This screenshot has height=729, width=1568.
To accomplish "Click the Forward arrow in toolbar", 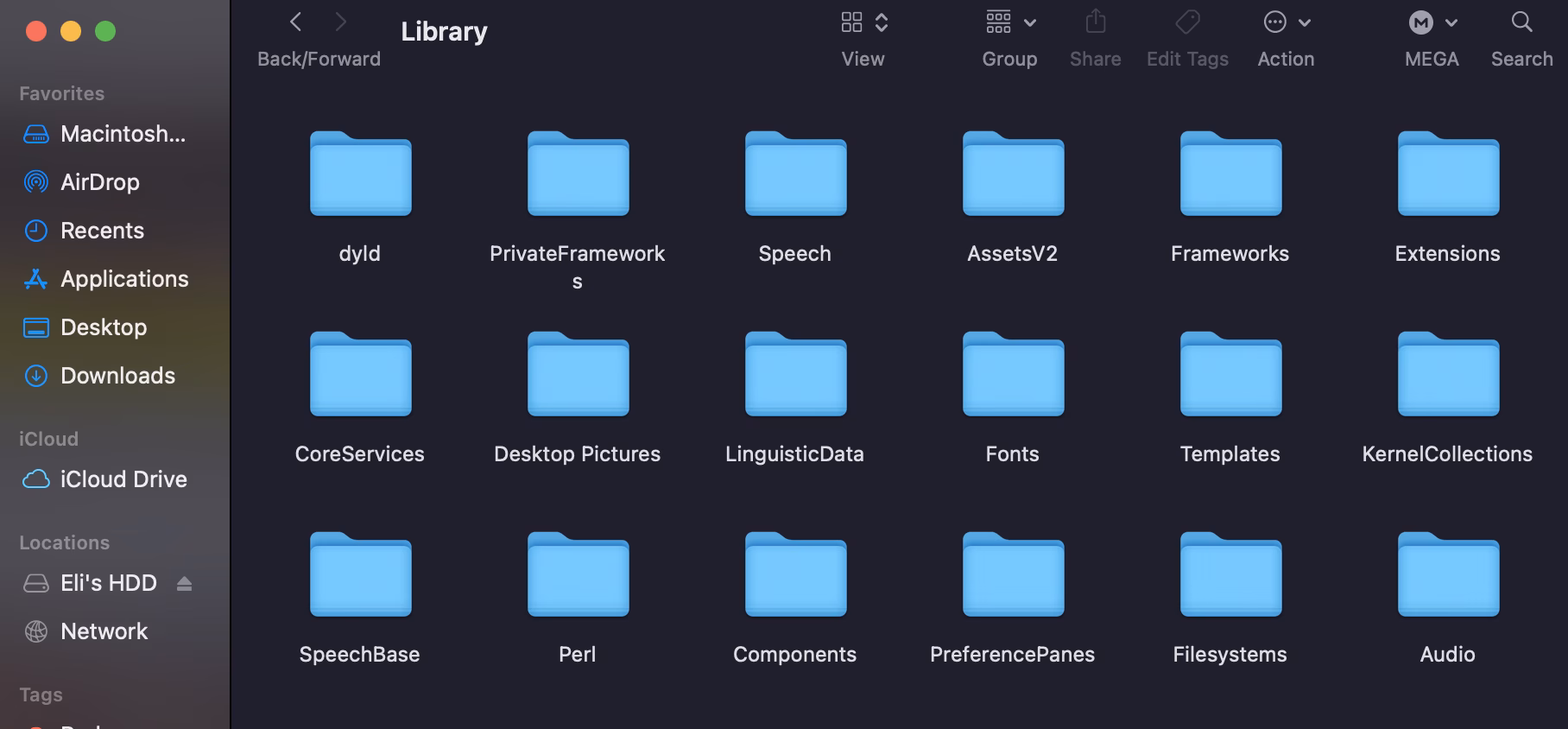I will click(341, 22).
